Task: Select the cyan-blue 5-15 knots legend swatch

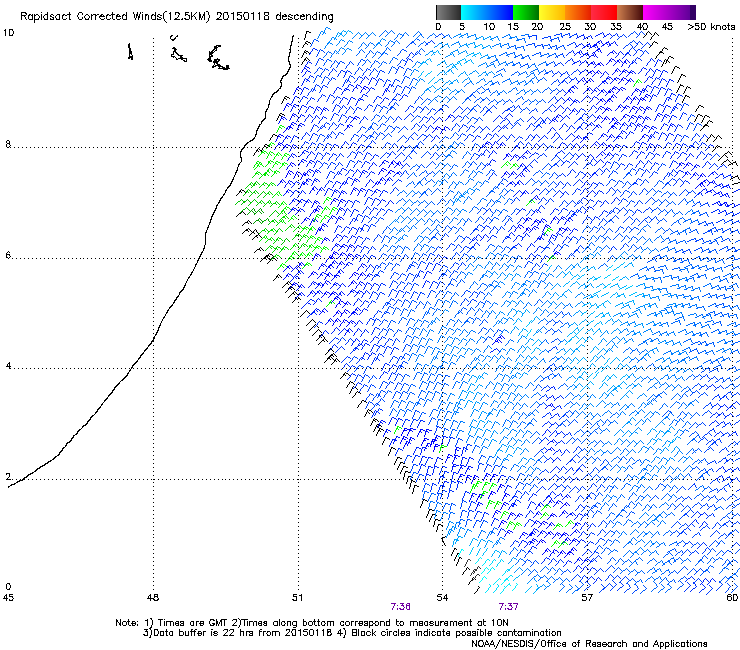Action: coord(487,12)
